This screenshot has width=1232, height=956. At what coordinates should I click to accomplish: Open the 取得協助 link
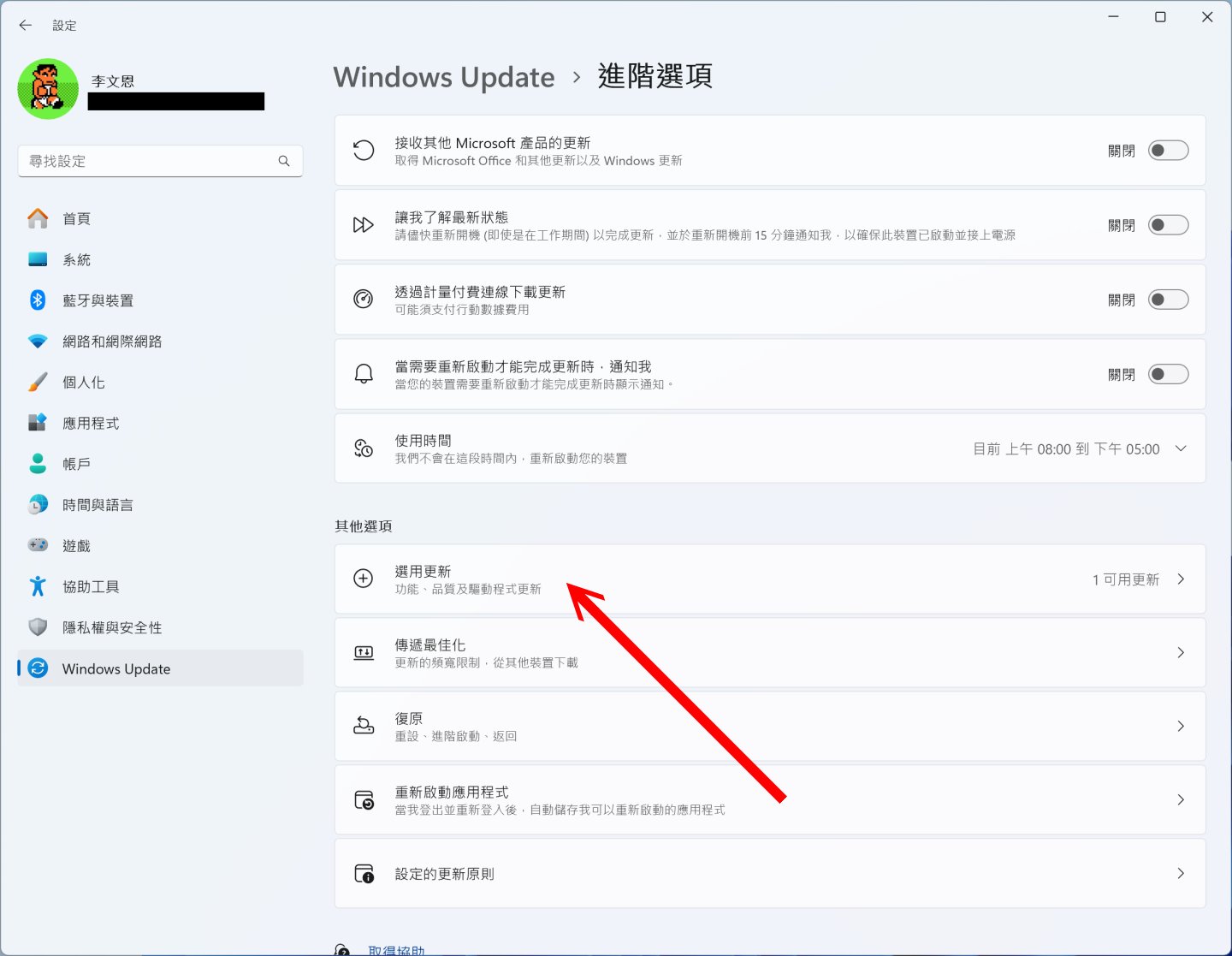397,948
